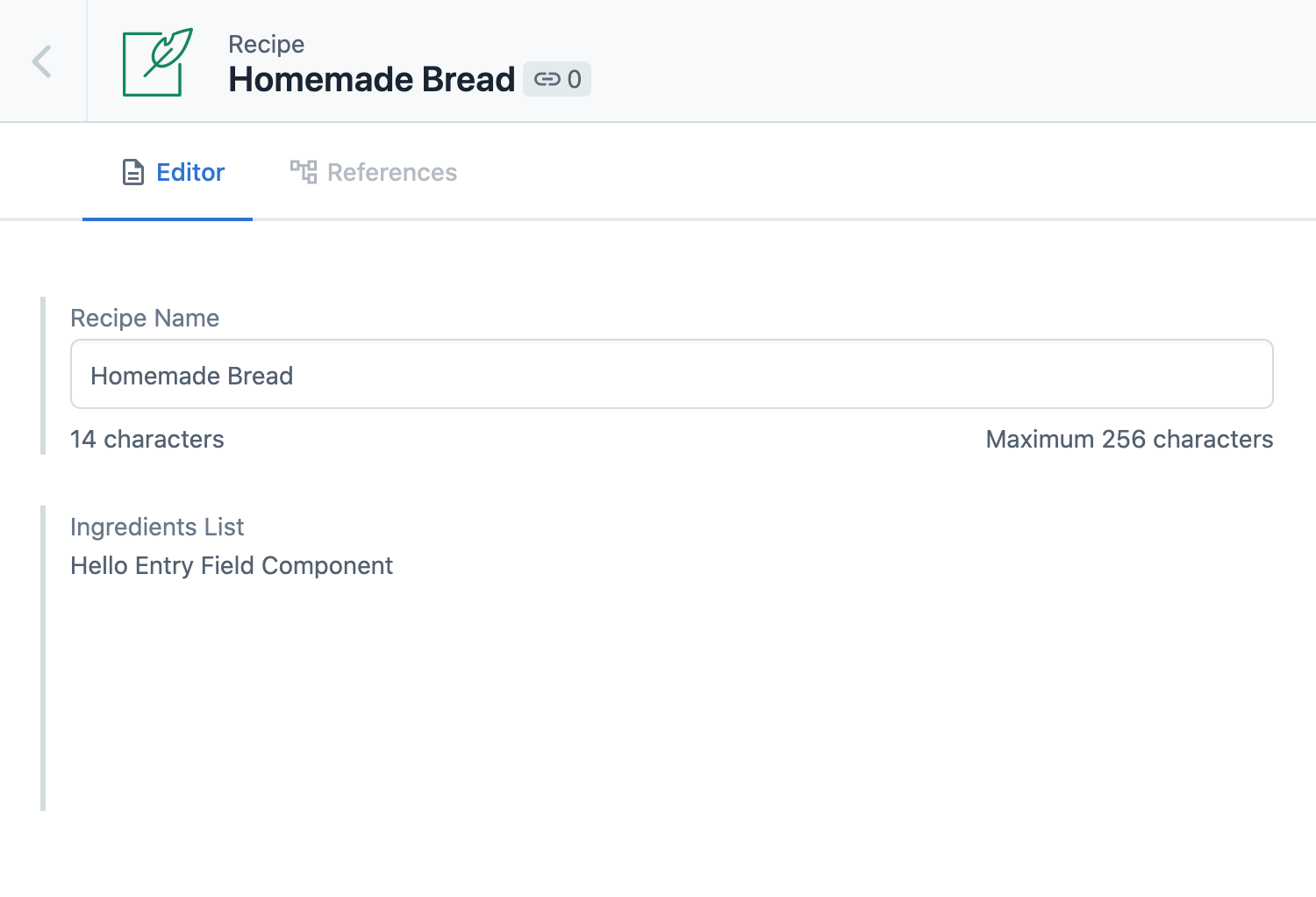1316x897 pixels.
Task: Go back using the left chevron arrow
Action: (x=42, y=61)
